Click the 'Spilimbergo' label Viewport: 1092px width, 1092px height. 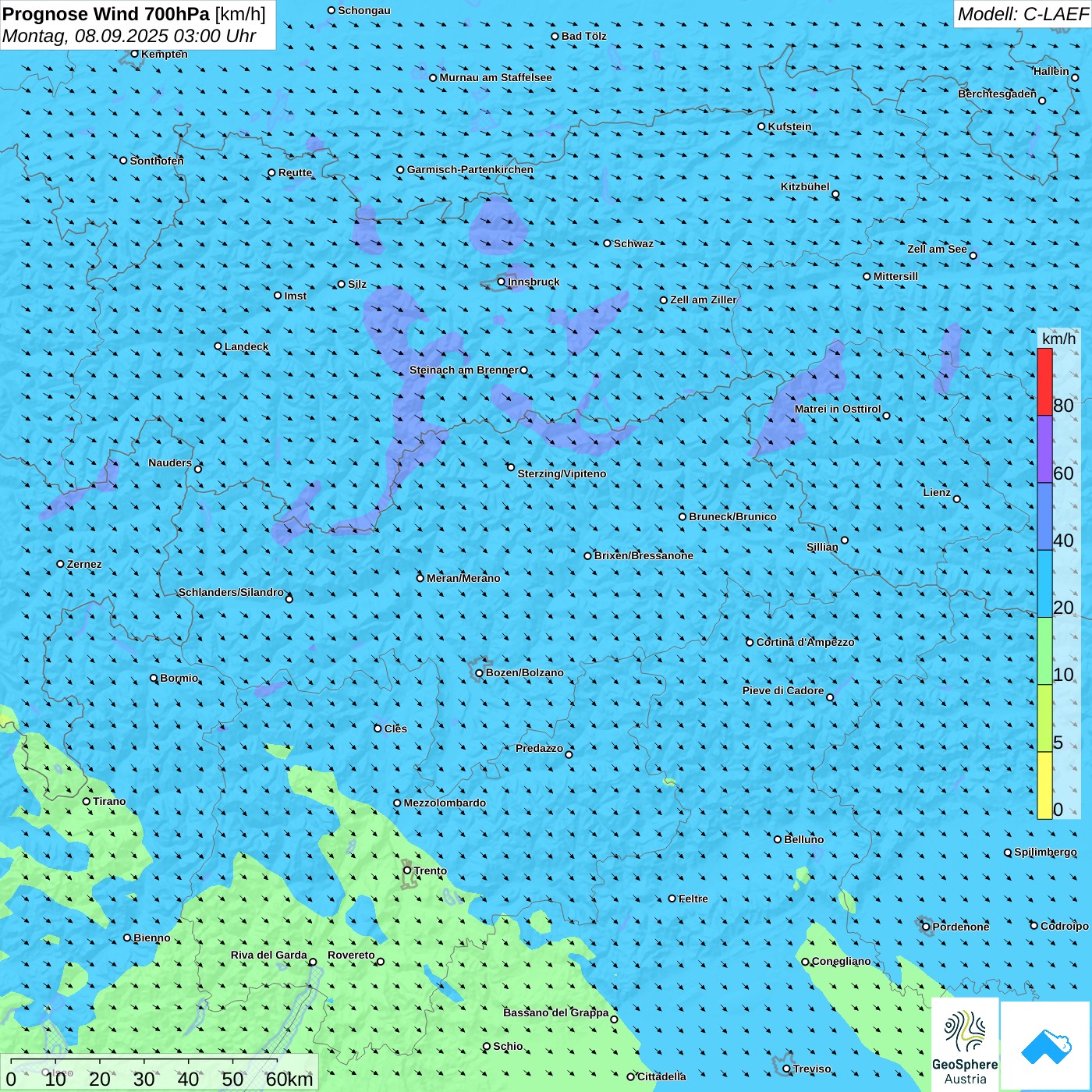[x=1045, y=852]
